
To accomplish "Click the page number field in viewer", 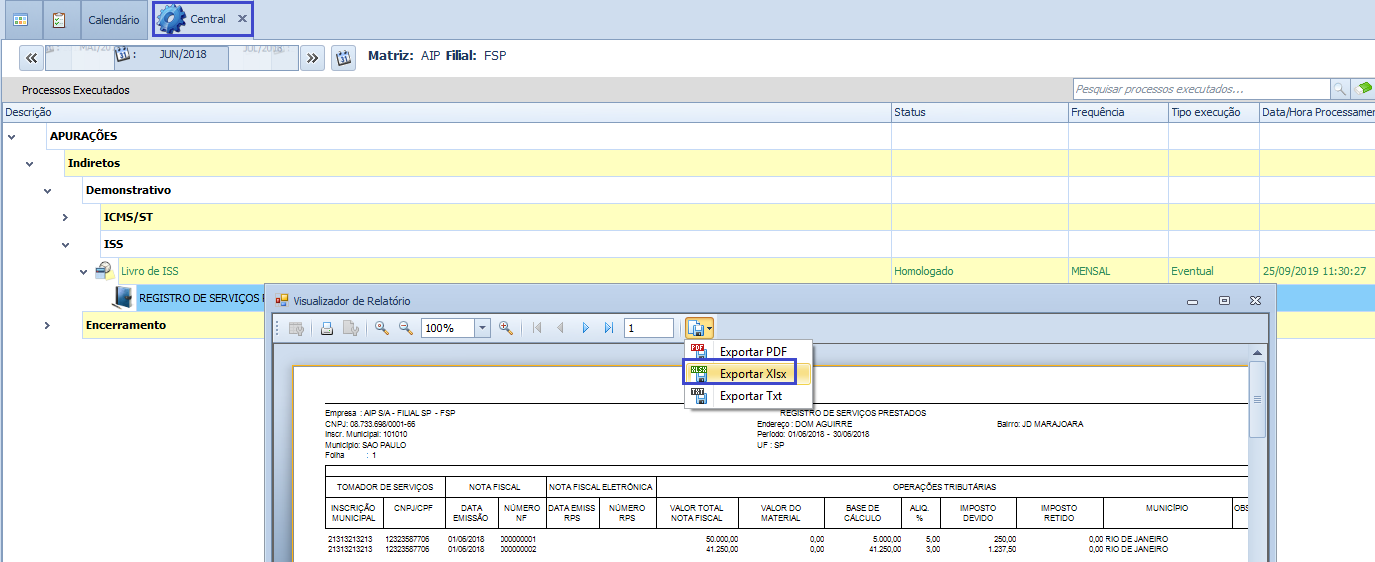I will tap(648, 328).
